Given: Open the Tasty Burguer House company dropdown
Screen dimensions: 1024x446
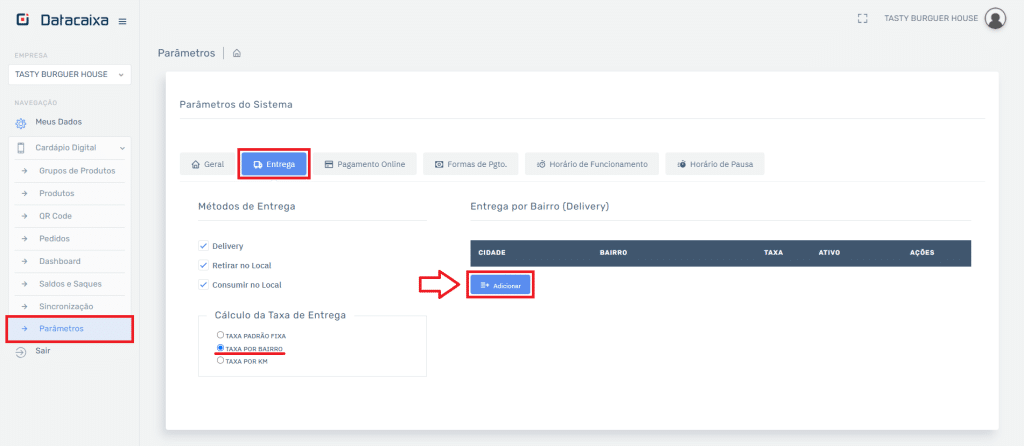Looking at the screenshot, I should [x=69, y=74].
